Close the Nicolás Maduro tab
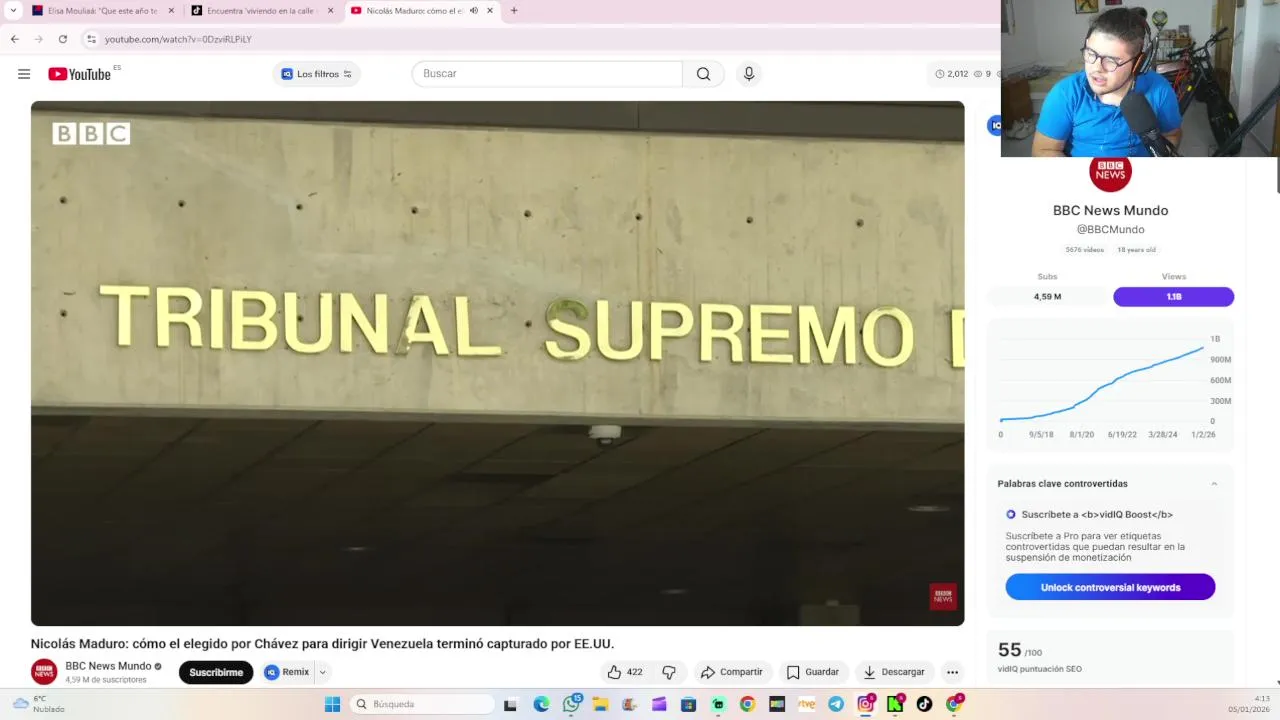Image resolution: width=1280 pixels, height=720 pixels. 490,11
